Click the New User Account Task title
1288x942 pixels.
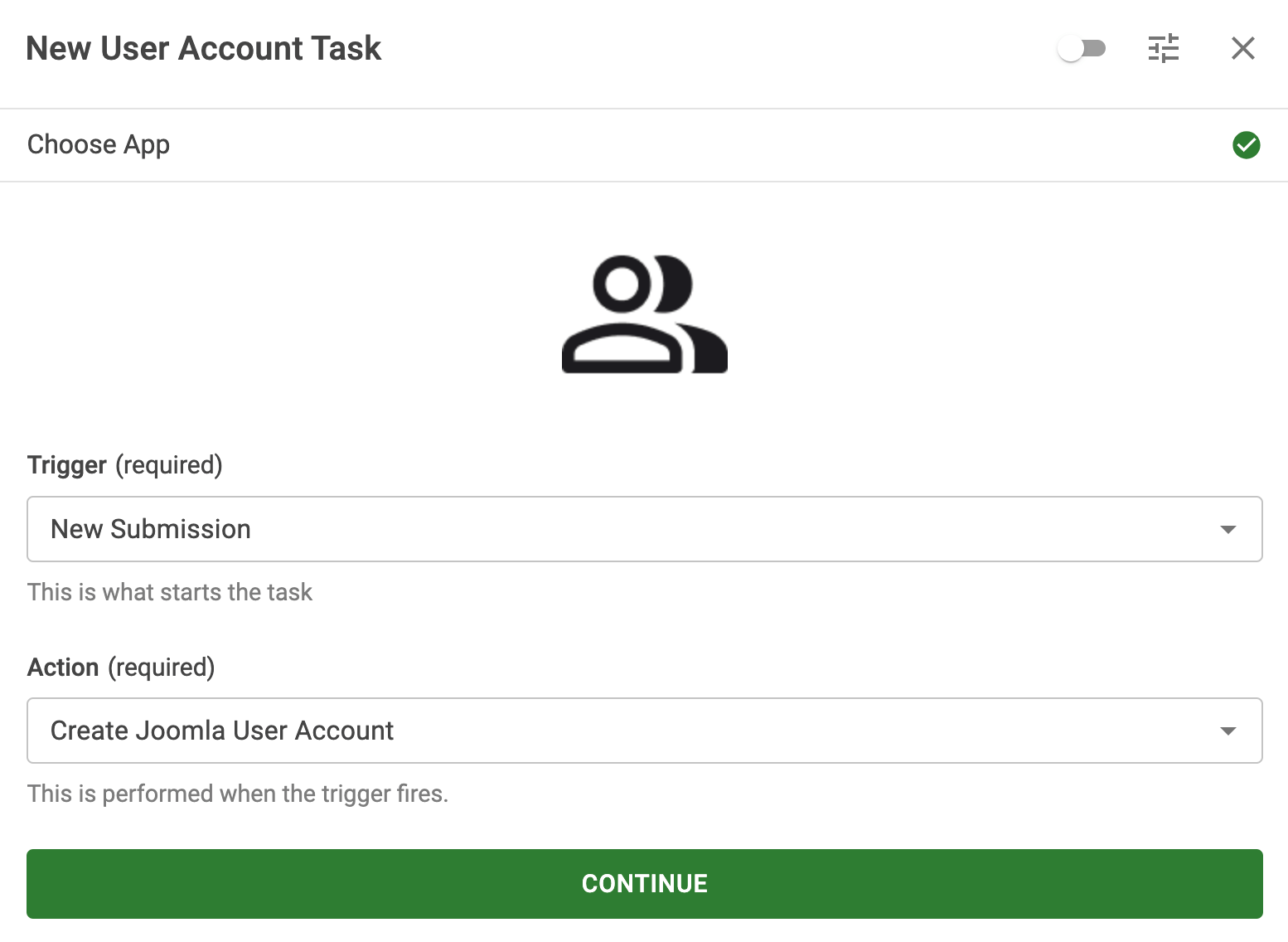click(x=204, y=48)
